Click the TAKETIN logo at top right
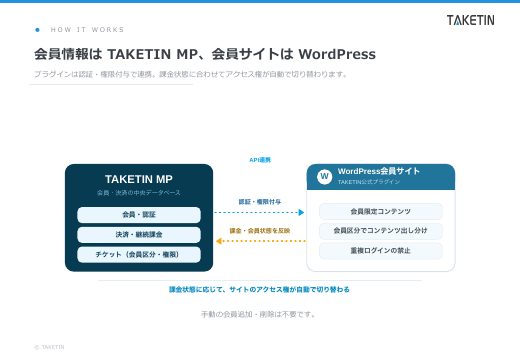520x360 pixels. pyautogui.click(x=471, y=20)
